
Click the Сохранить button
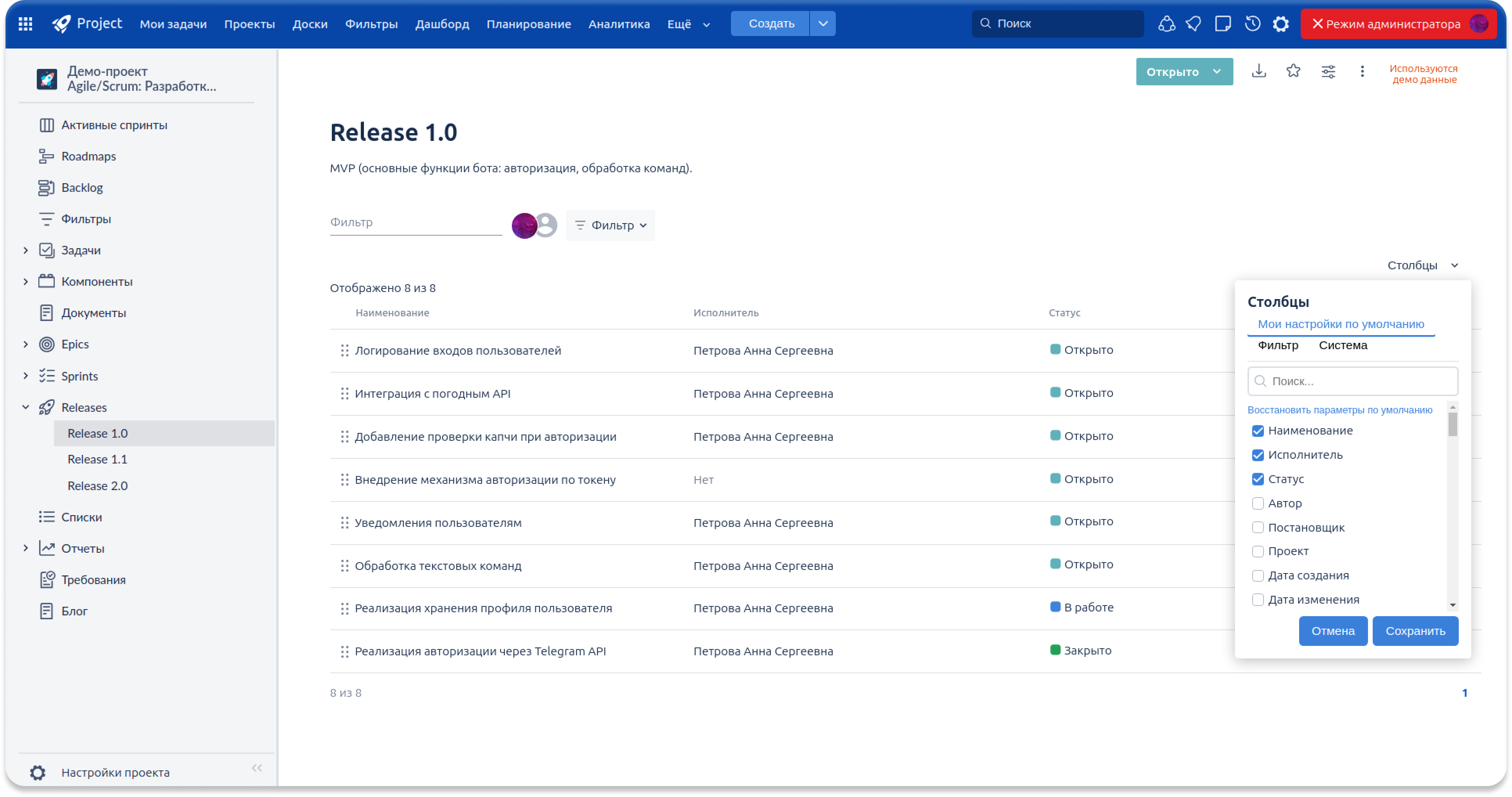coord(1415,631)
